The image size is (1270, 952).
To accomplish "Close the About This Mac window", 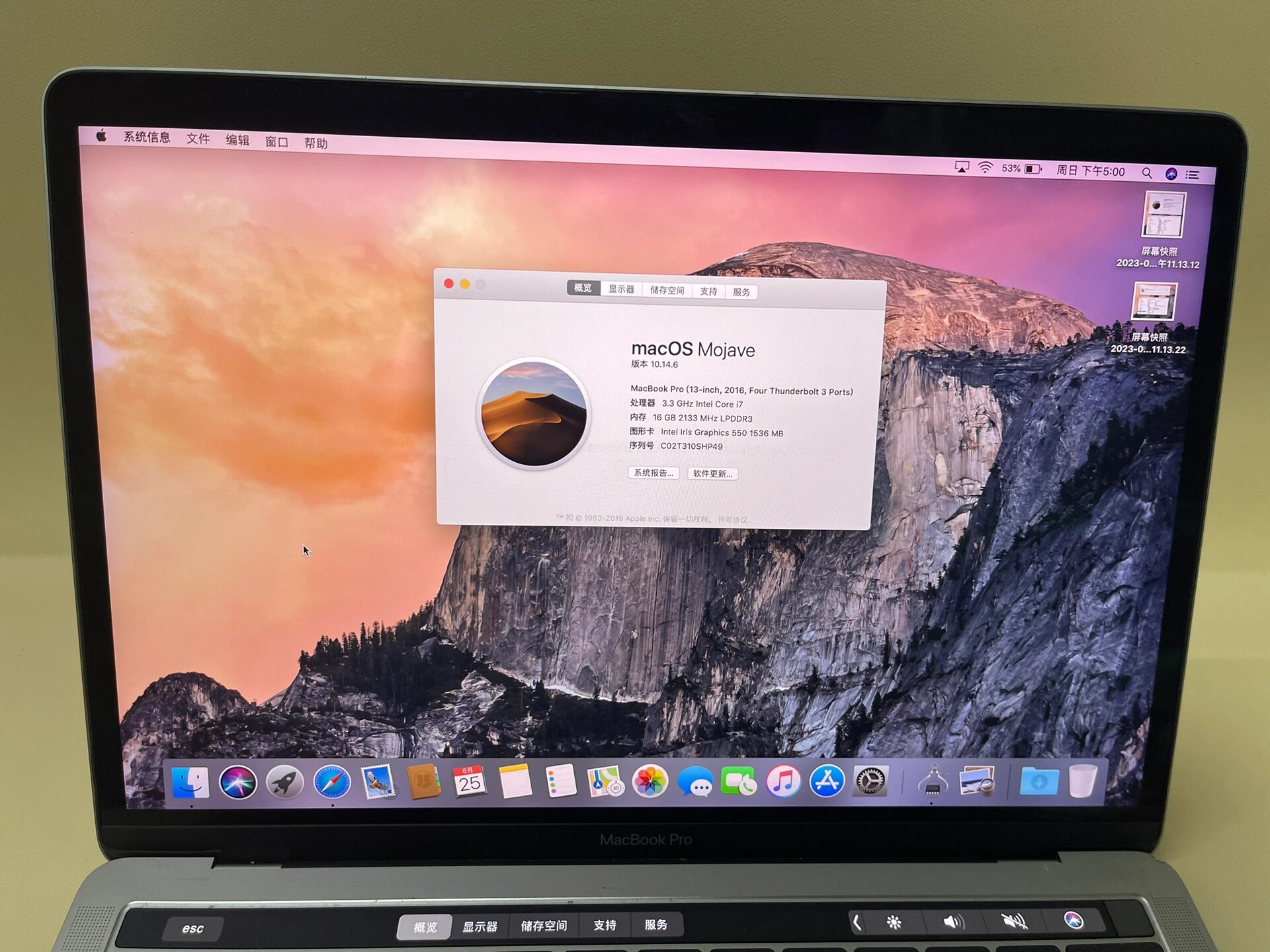I will [x=448, y=283].
